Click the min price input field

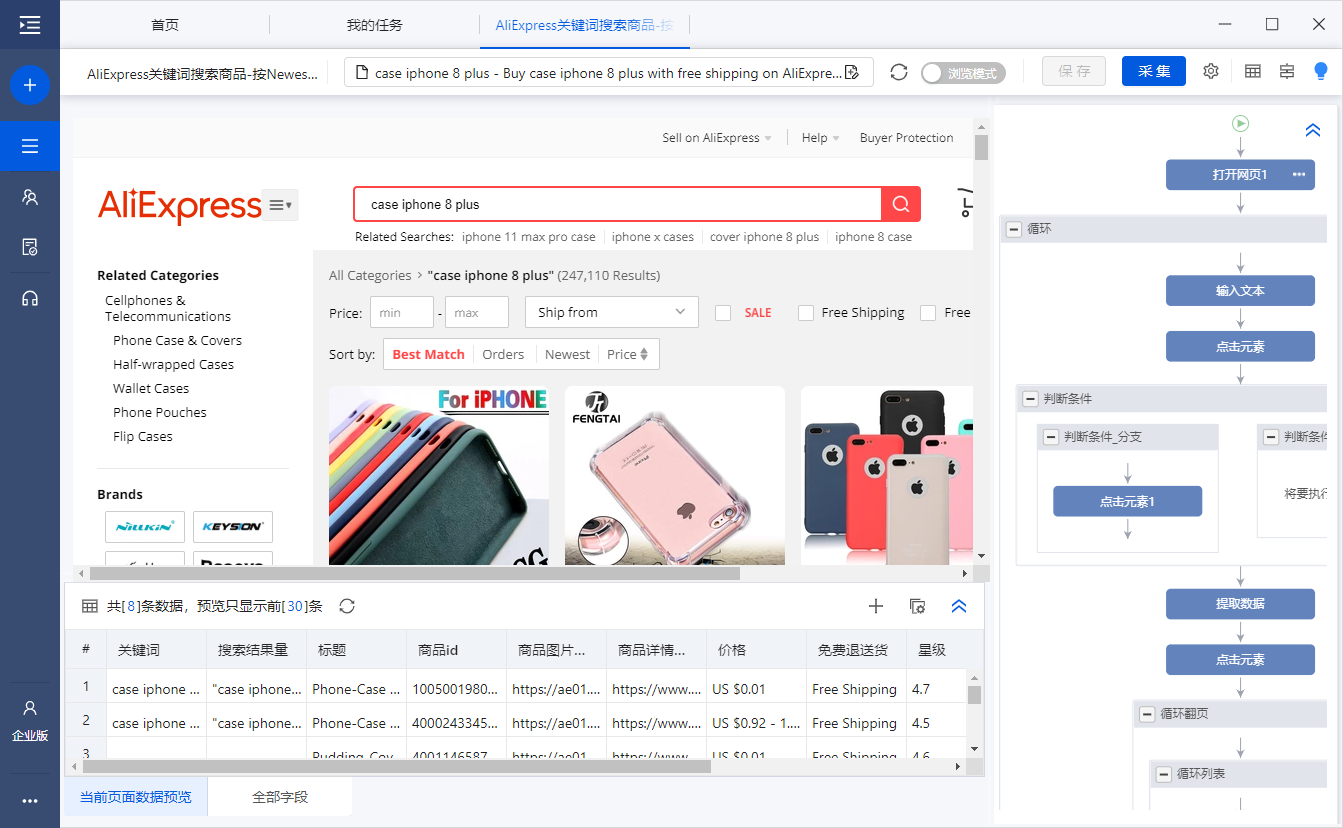tap(402, 313)
